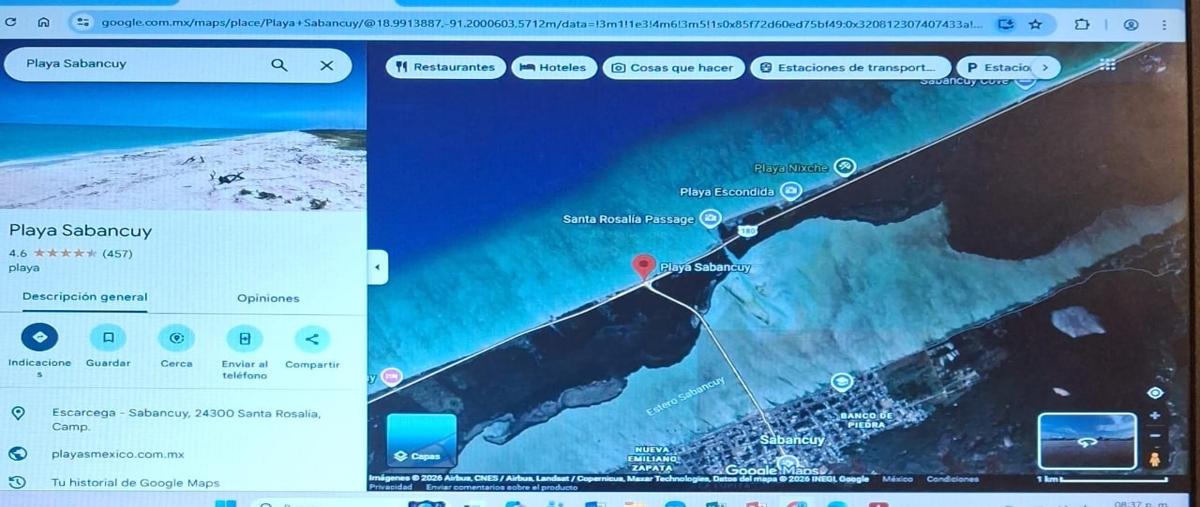Switch to Opiniones tab
The height and width of the screenshot is (507, 1200).
[x=268, y=298]
